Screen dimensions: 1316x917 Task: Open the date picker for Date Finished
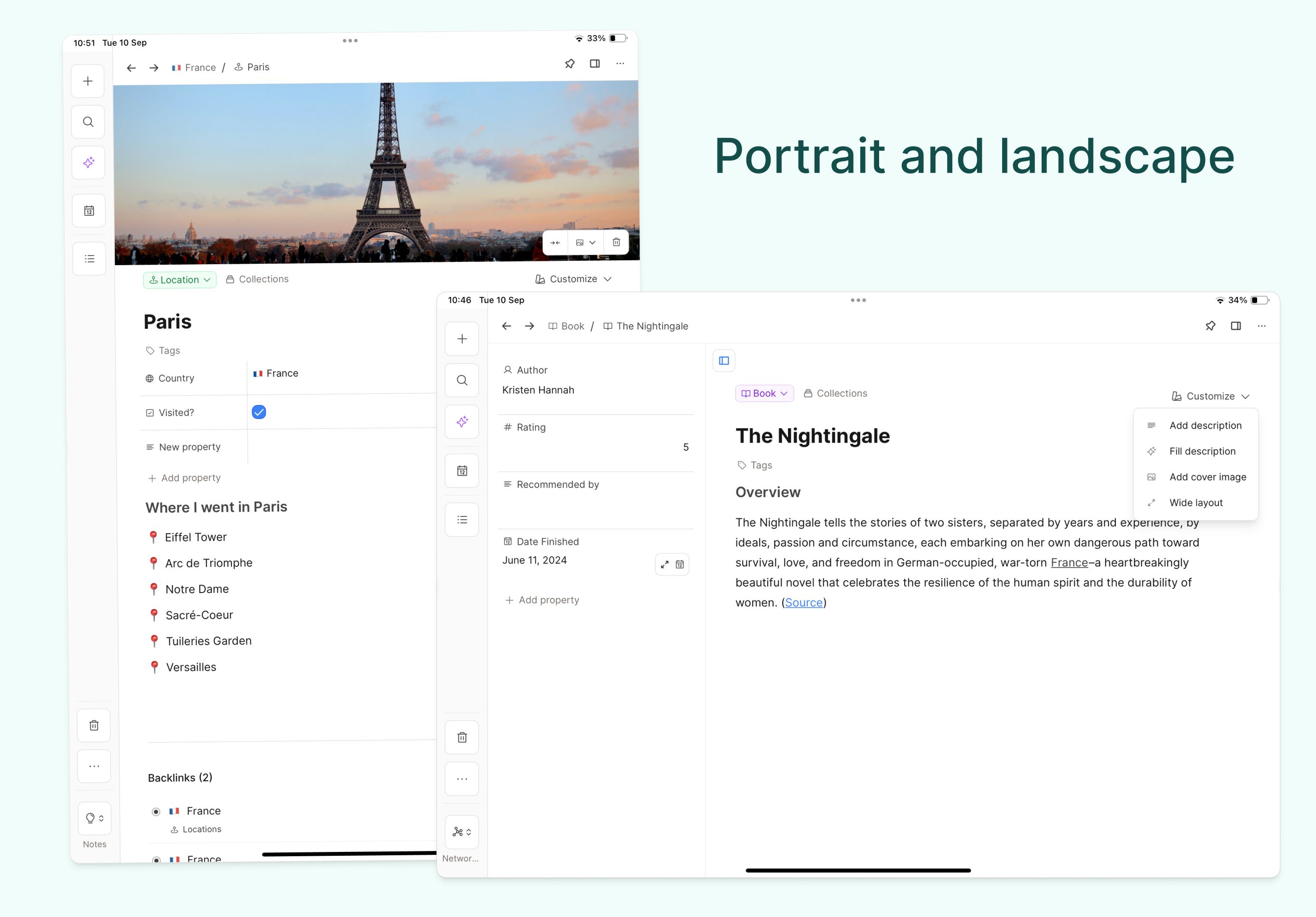pyautogui.click(x=680, y=565)
